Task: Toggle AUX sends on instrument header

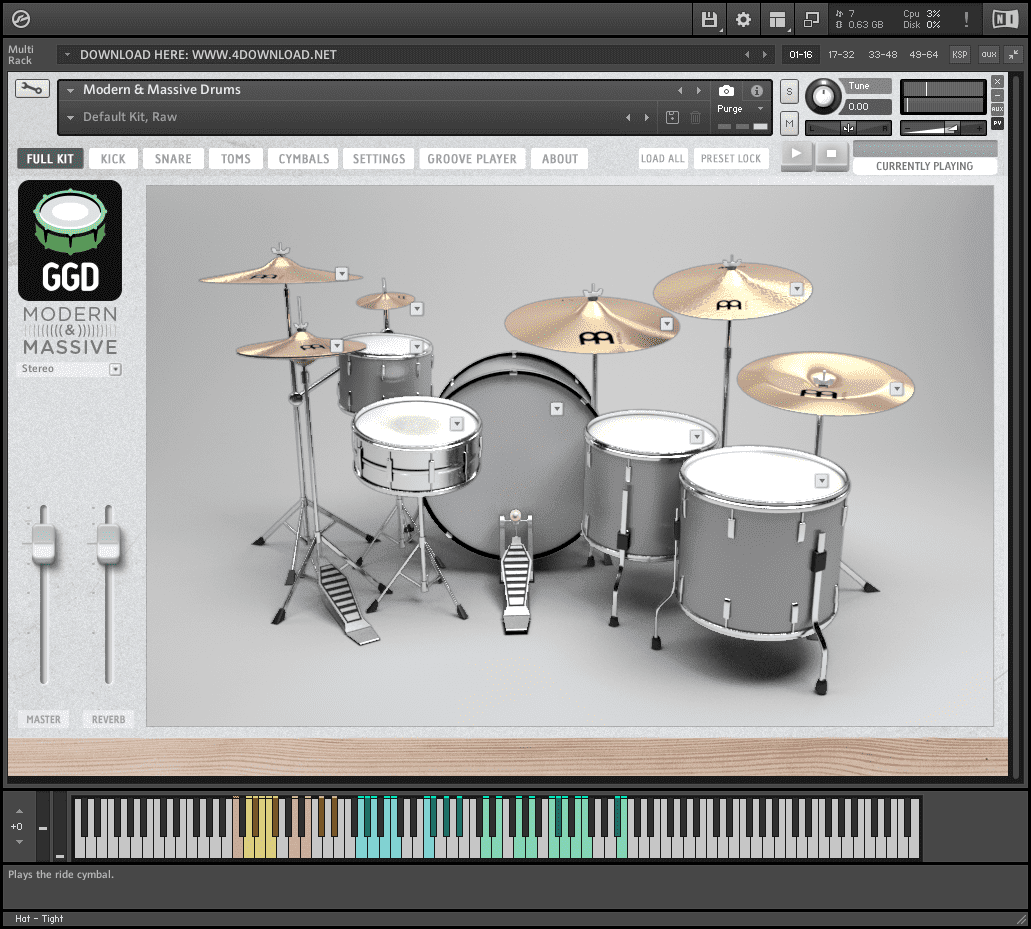Action: point(997,109)
